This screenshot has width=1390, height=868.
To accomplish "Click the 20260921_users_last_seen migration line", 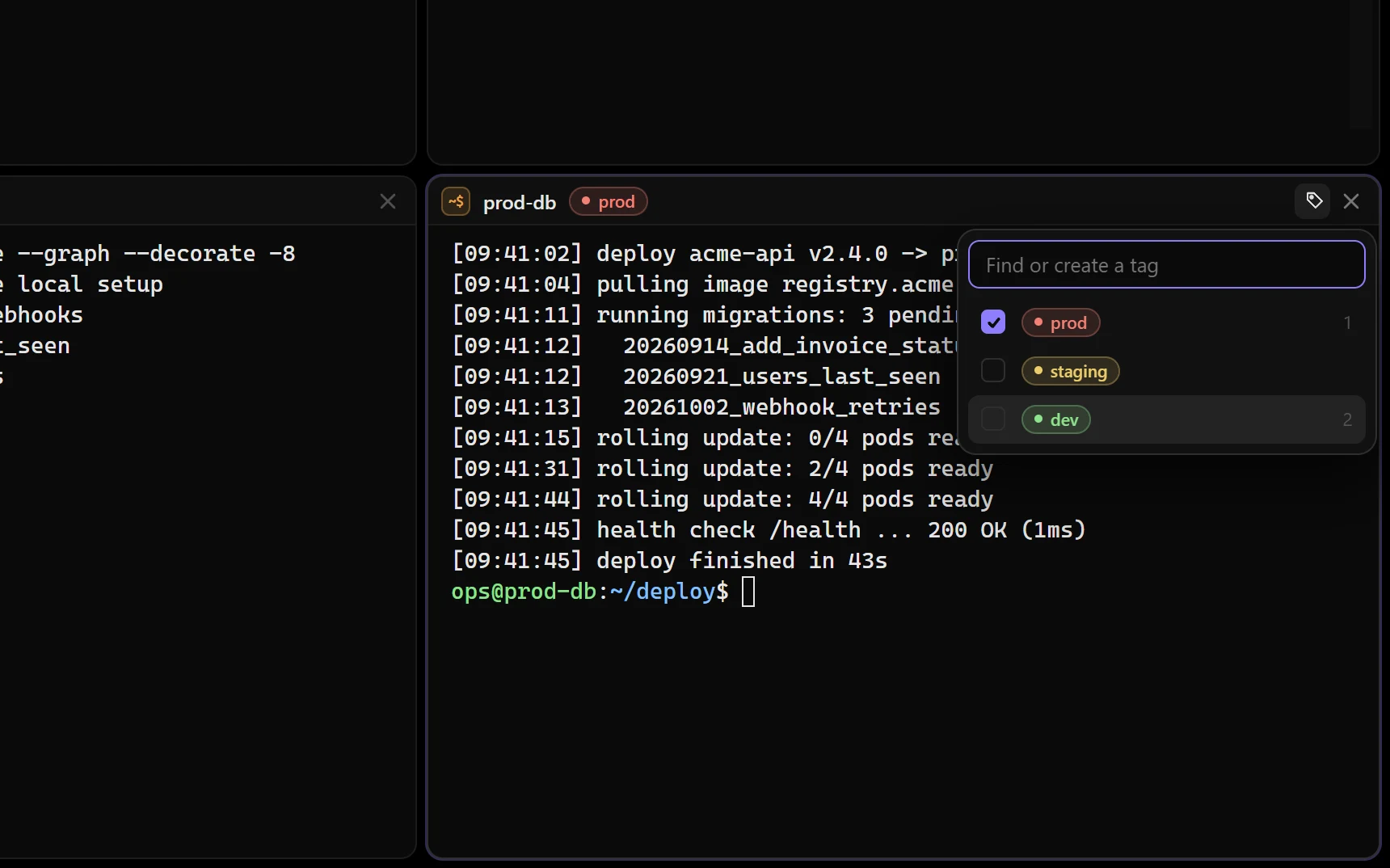I will pos(696,377).
